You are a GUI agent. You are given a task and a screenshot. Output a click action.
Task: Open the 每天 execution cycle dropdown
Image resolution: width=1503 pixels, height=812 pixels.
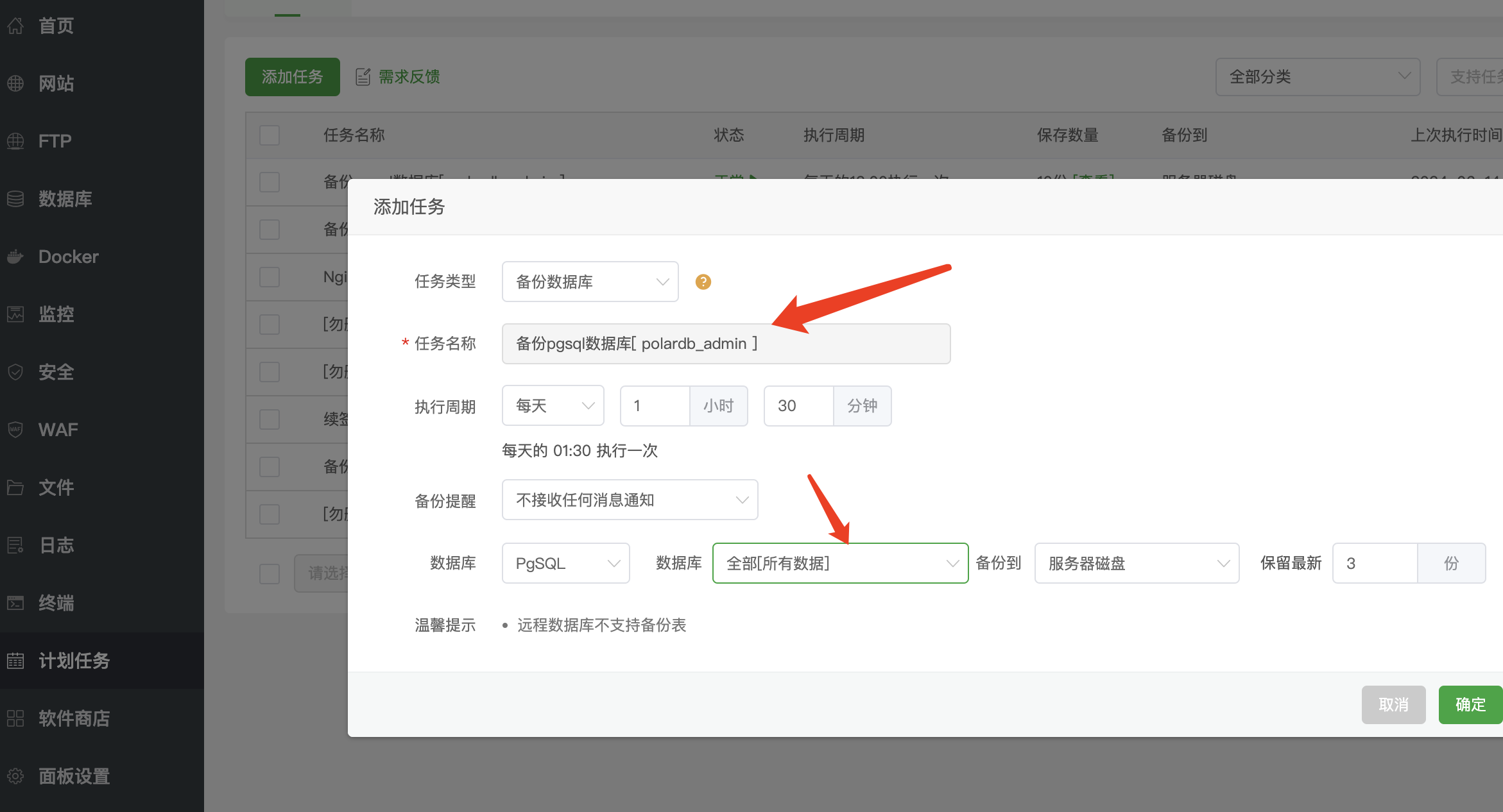(553, 405)
